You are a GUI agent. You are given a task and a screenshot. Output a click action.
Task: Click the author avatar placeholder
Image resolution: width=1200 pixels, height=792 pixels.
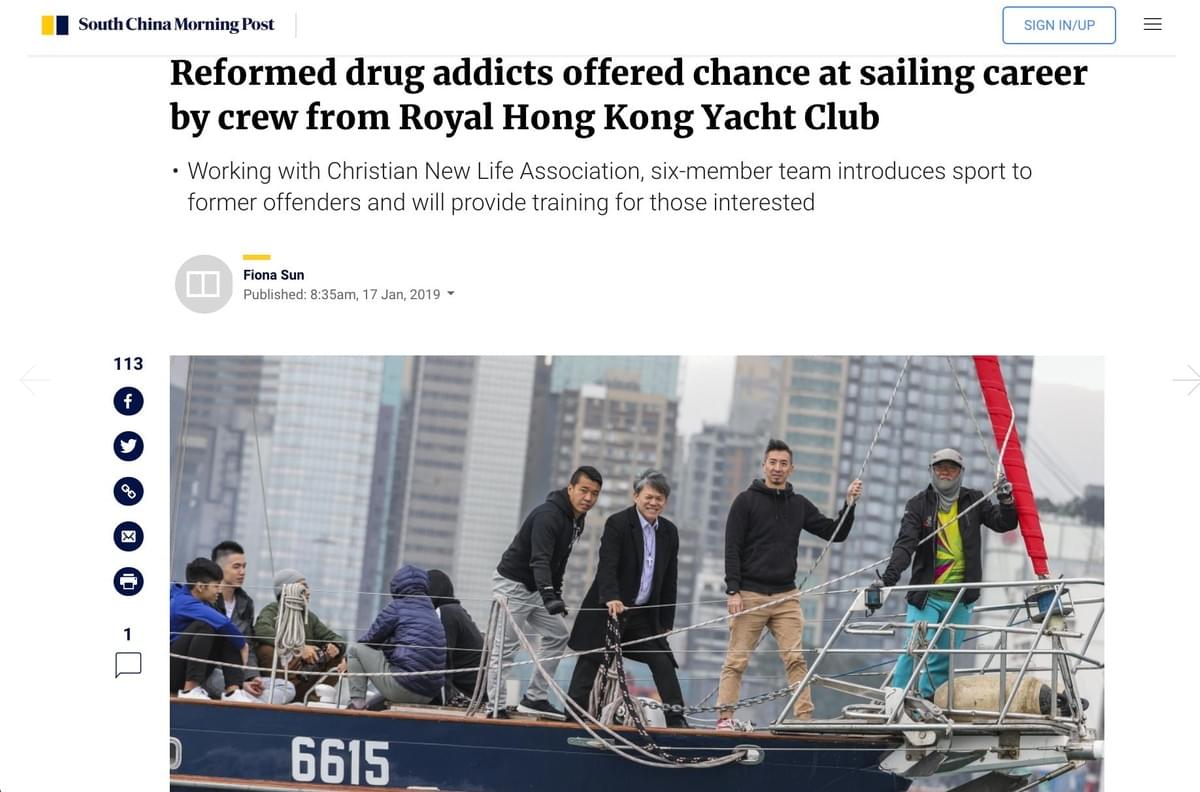click(x=204, y=284)
